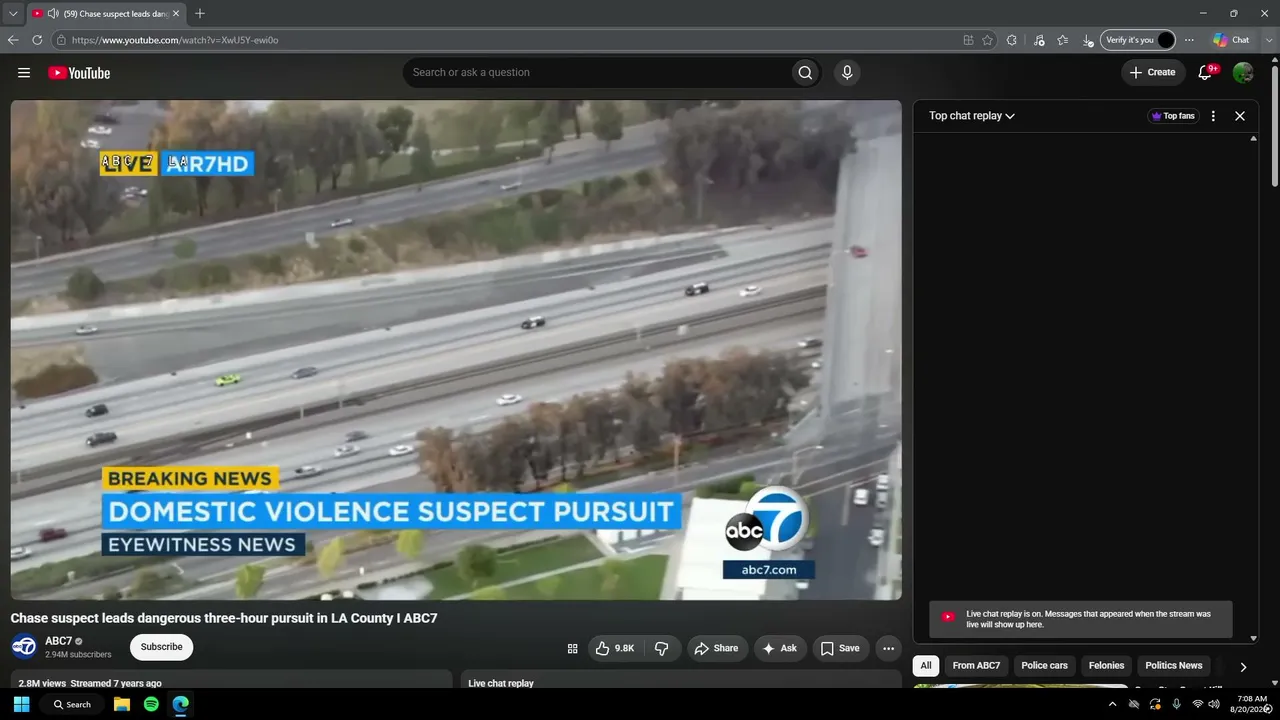Image resolution: width=1280 pixels, height=720 pixels.
Task: Open the Top fans badge
Action: (x=1174, y=116)
